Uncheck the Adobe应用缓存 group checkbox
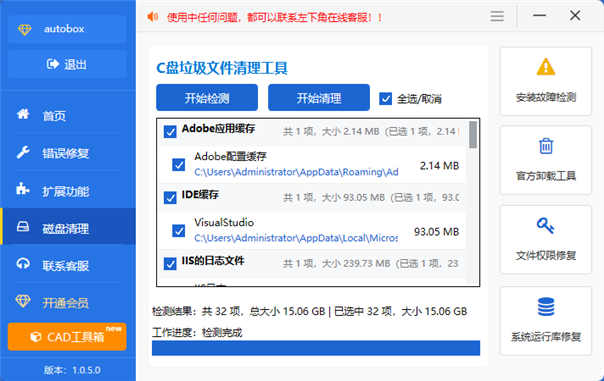 (170, 132)
